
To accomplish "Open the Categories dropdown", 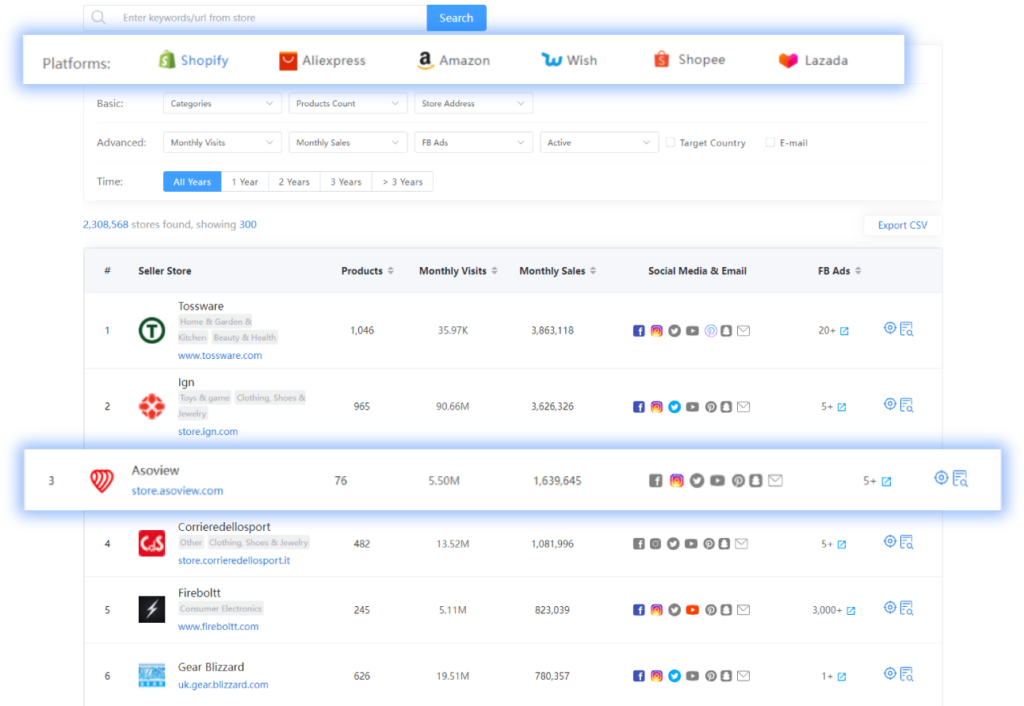I will pyautogui.click(x=222, y=103).
